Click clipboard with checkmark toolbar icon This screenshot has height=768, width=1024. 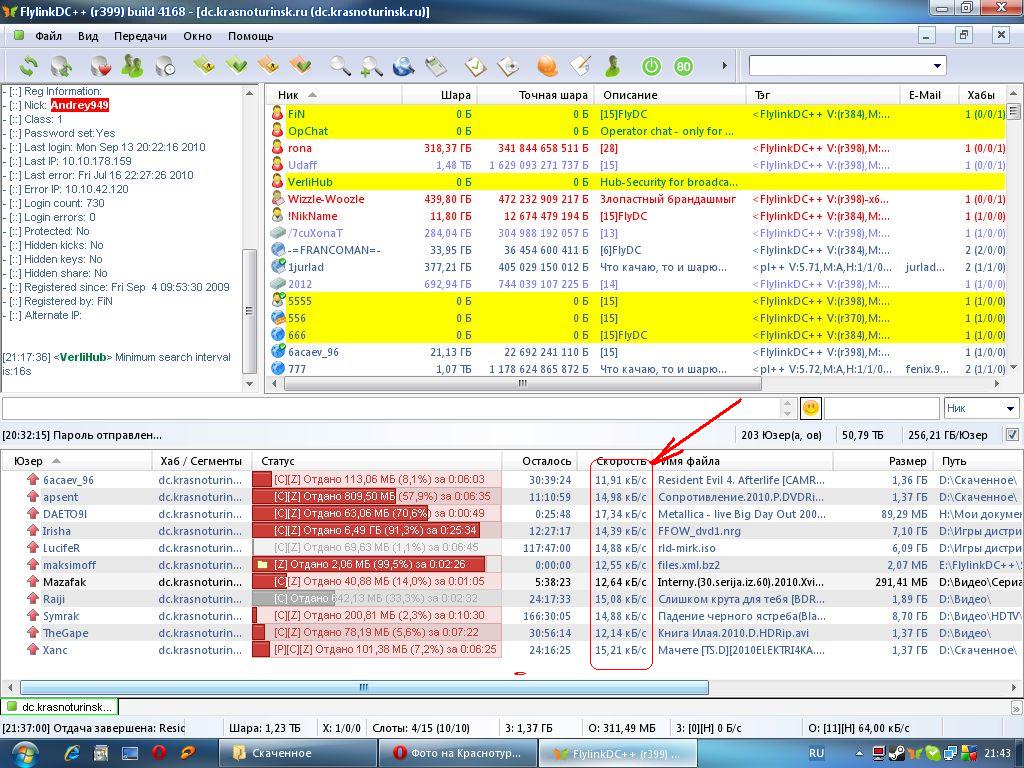point(475,66)
